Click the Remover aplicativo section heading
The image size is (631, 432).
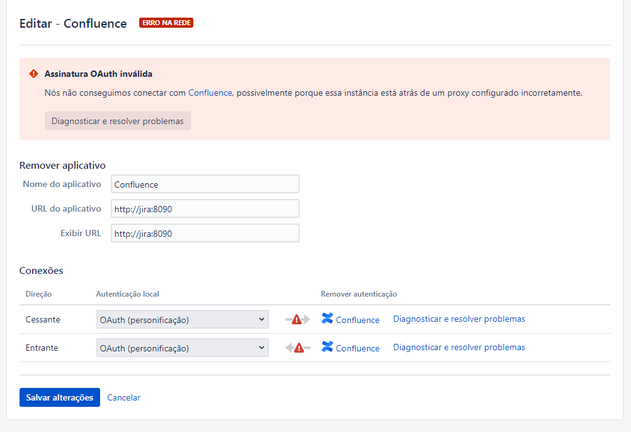click(62, 165)
